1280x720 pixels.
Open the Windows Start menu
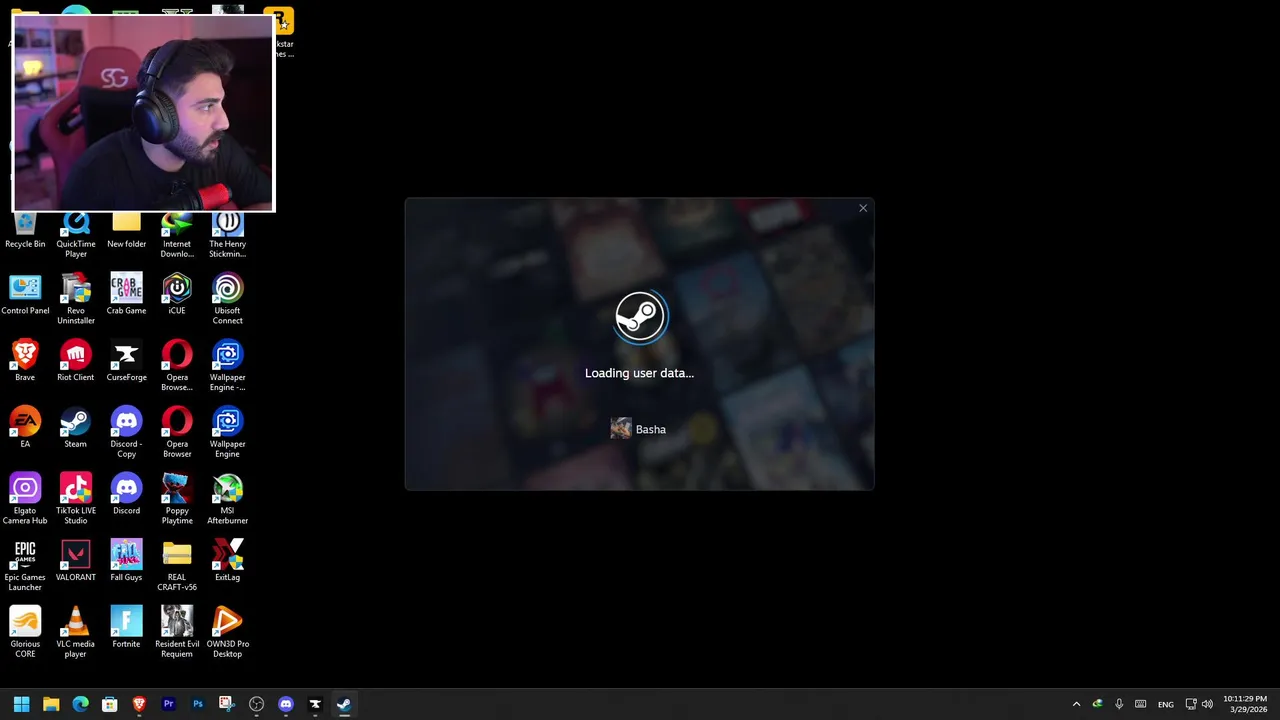(21, 704)
